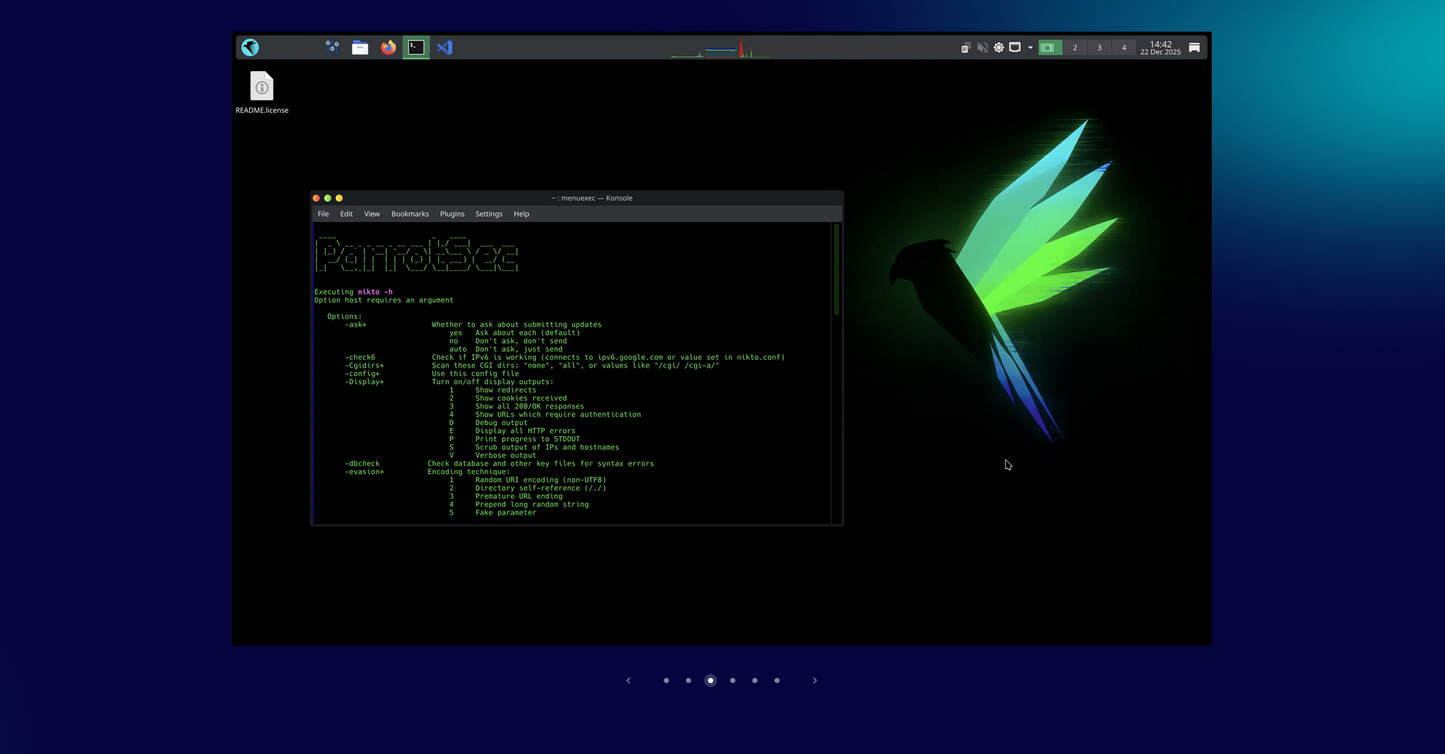This screenshot has width=1445, height=754.
Task: Close the Konsole window with red button
Action: click(317, 198)
